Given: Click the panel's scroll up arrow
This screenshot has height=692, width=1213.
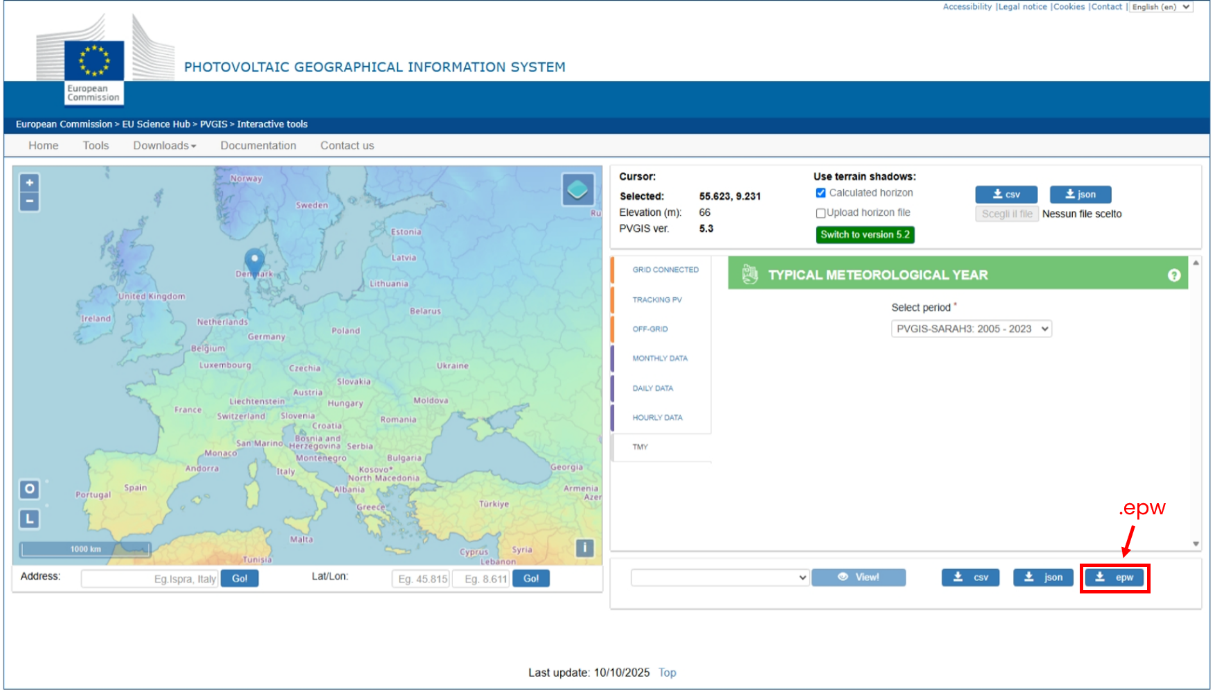Looking at the screenshot, I should (1196, 262).
